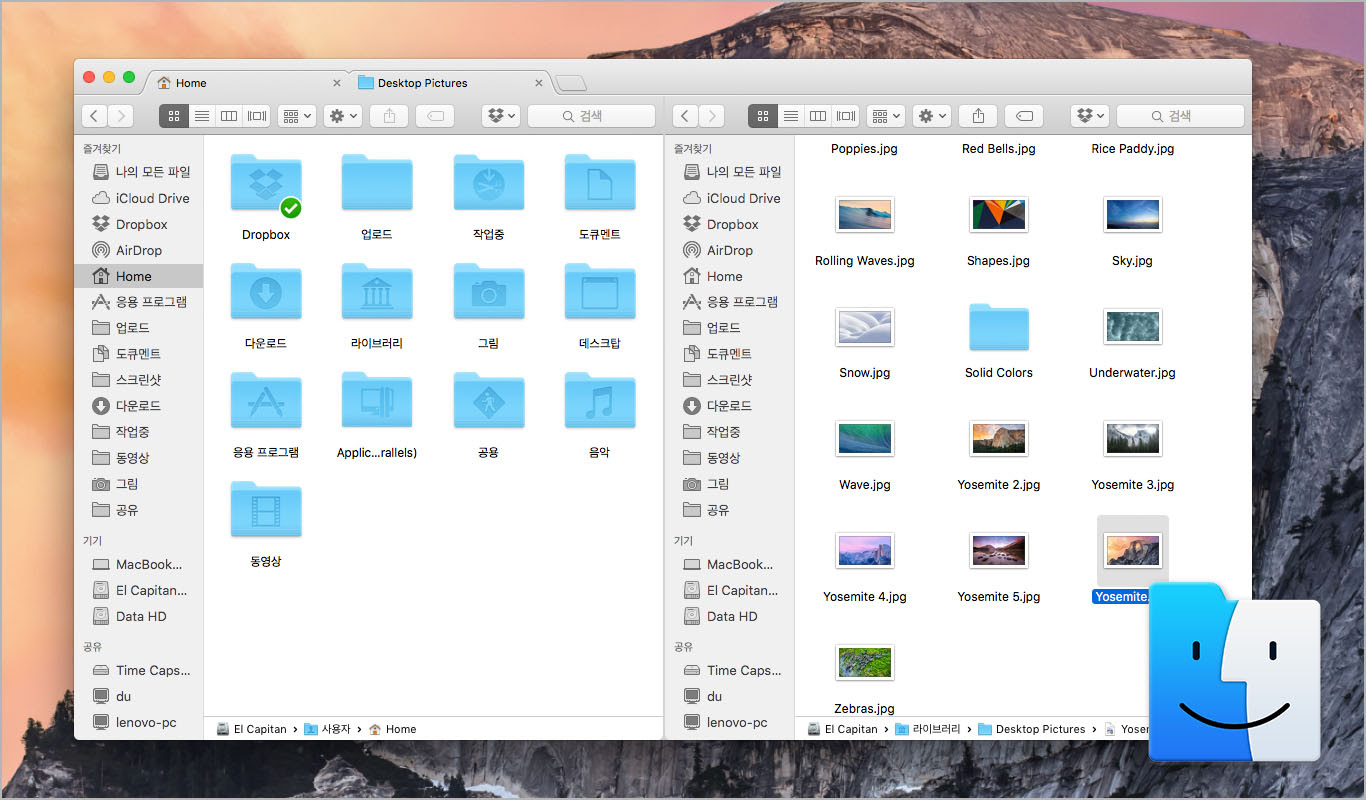Switch Desktop Pictures pane to Cover Flow view
This screenshot has width=1366, height=800.
846,116
